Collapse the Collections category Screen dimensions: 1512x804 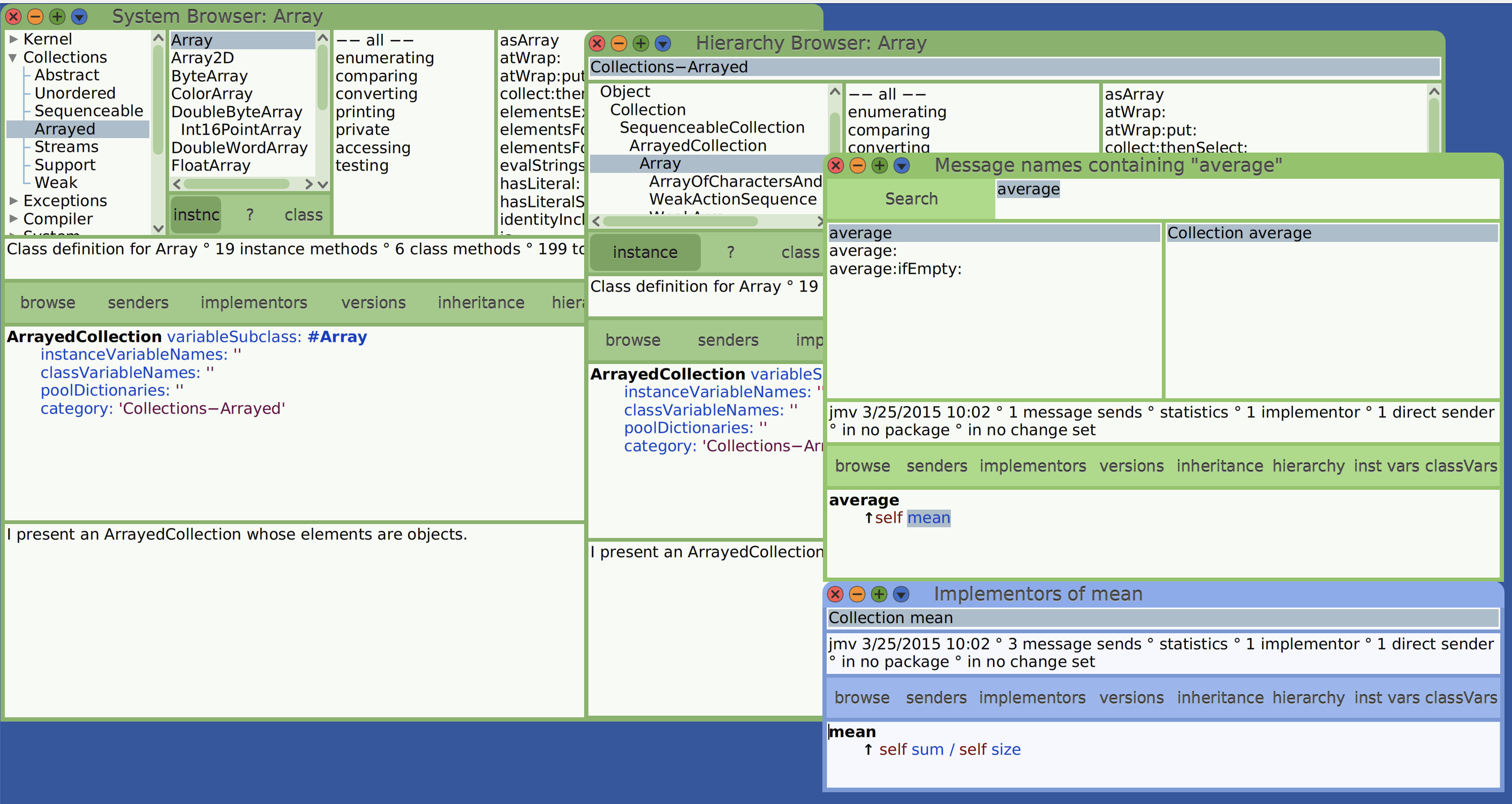(x=13, y=57)
